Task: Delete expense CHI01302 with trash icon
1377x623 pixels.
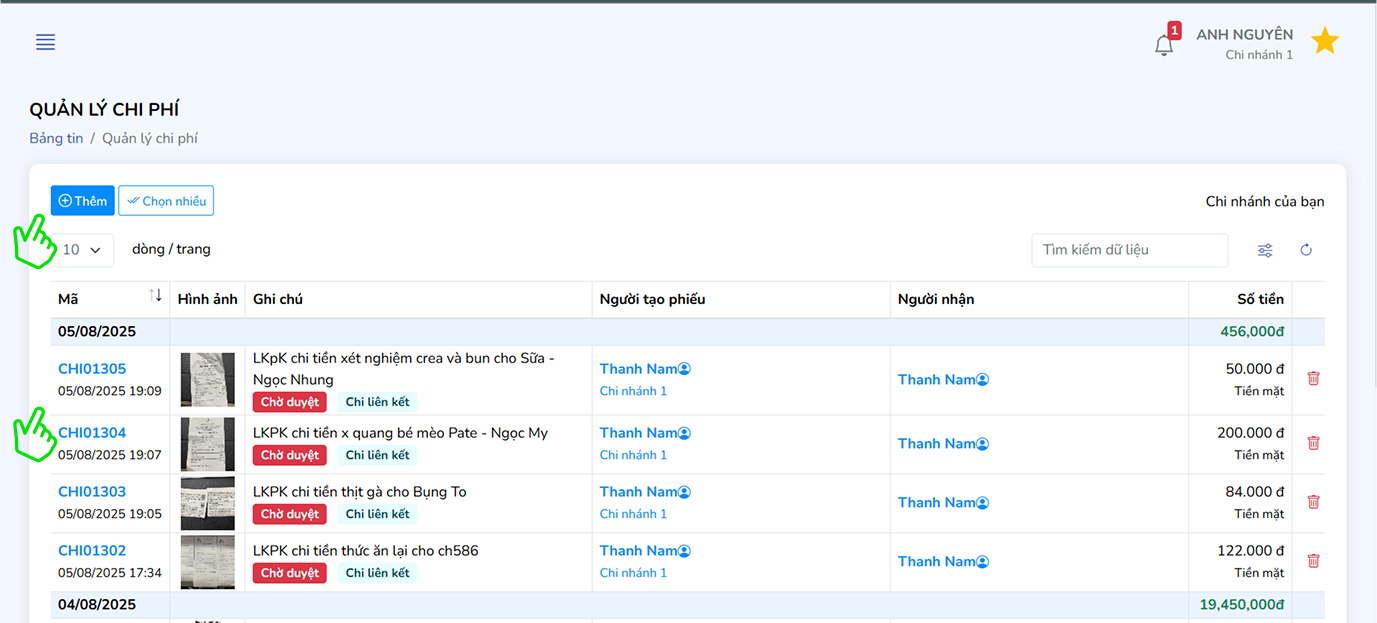Action: pyautogui.click(x=1313, y=561)
